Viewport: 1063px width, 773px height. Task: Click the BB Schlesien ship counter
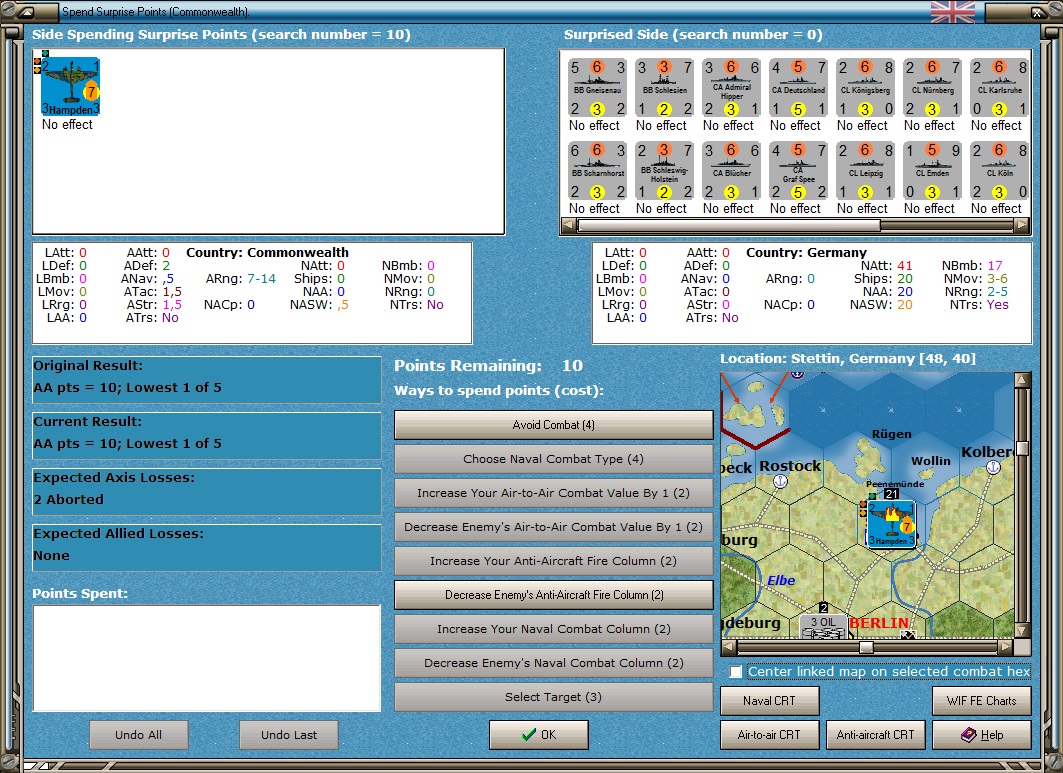coord(664,88)
